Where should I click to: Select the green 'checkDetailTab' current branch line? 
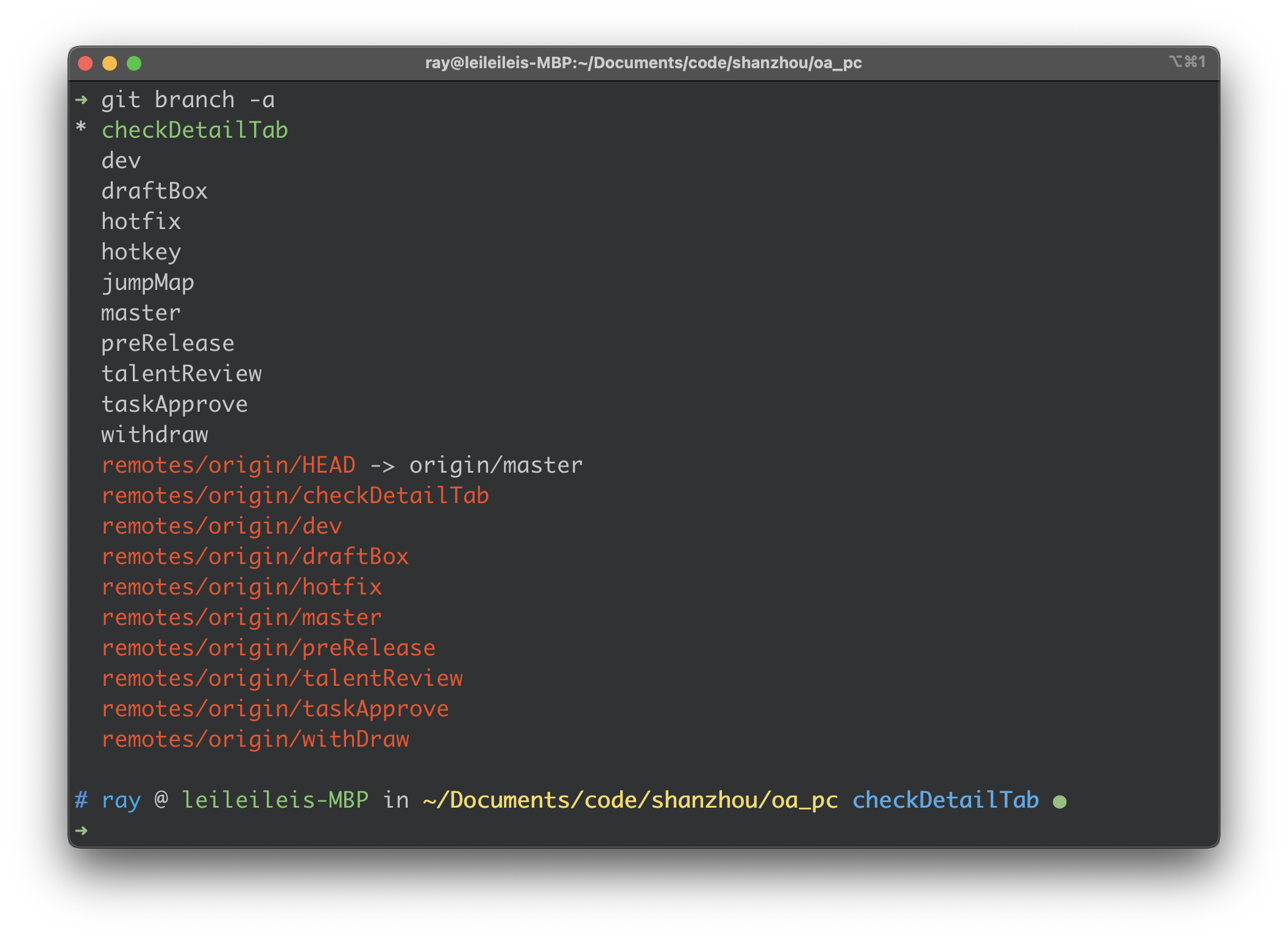coord(194,130)
